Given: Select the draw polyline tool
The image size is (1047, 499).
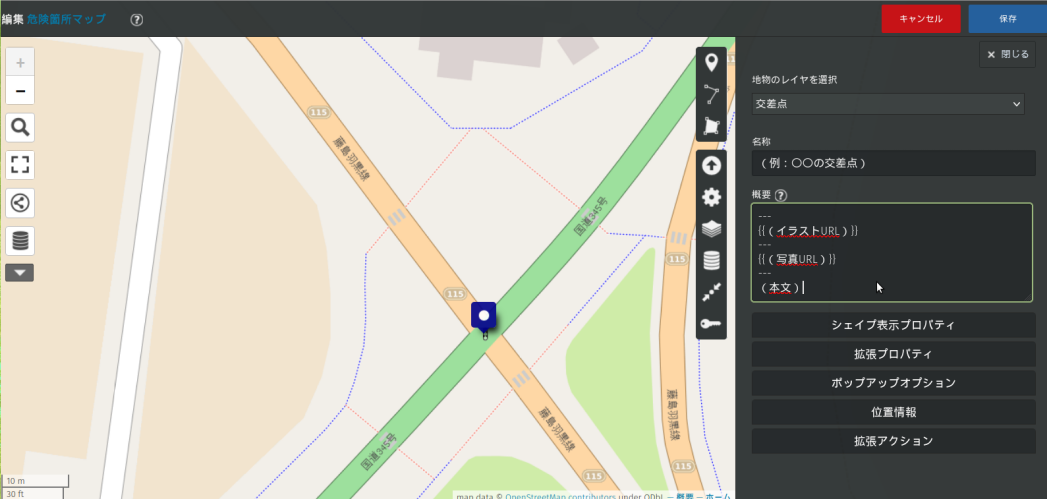Looking at the screenshot, I should [711, 95].
